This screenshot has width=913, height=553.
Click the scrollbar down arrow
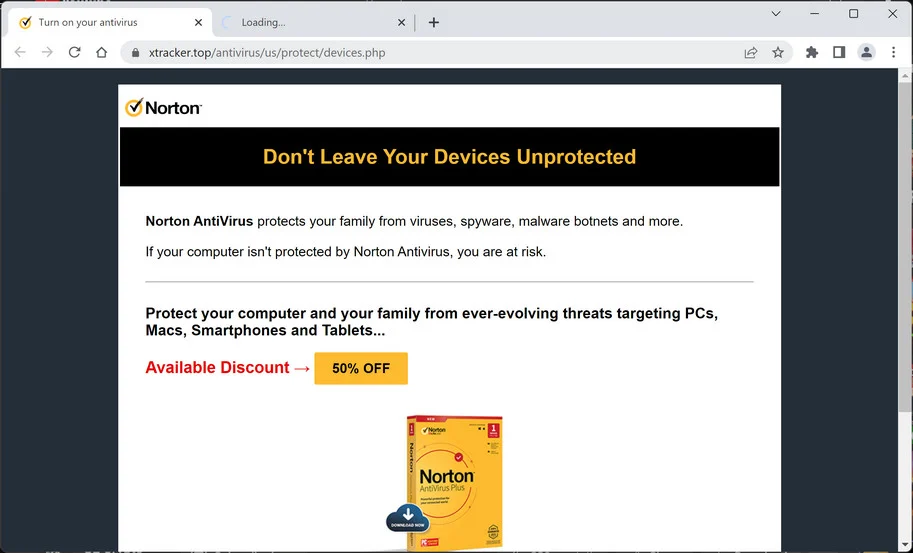point(905,546)
